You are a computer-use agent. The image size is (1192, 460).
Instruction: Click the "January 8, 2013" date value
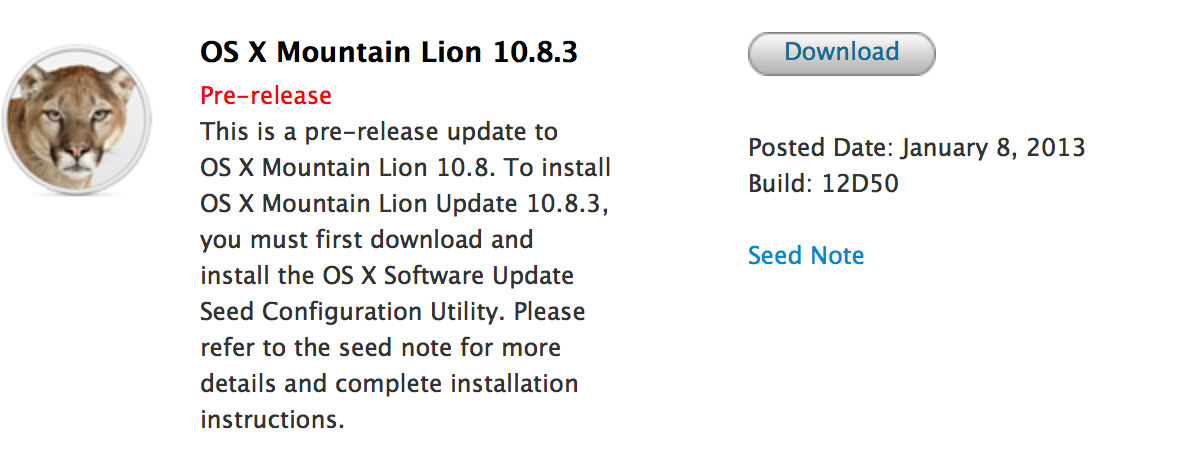993,147
